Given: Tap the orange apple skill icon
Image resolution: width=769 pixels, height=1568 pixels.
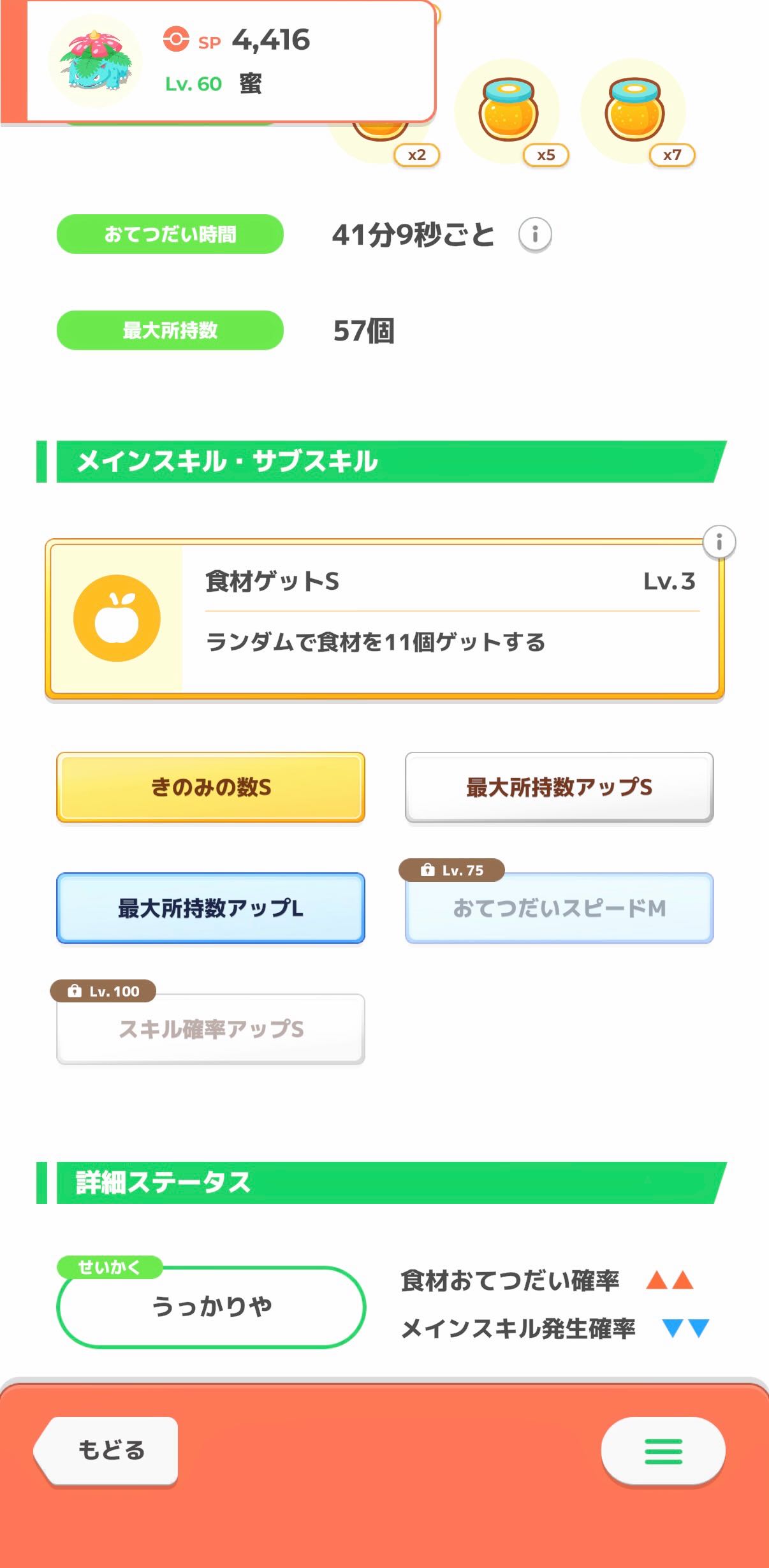Looking at the screenshot, I should coord(117,618).
